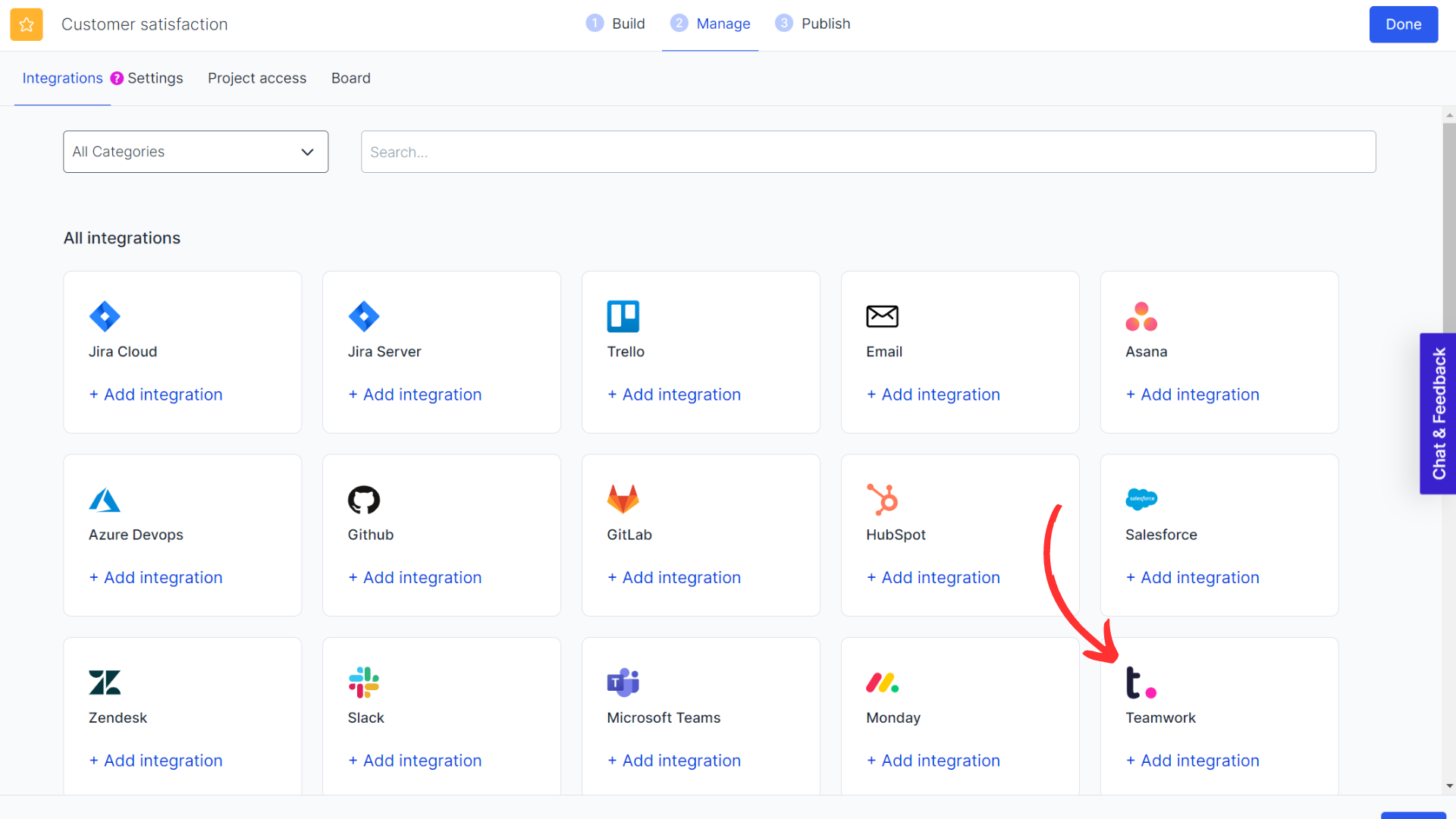
Task: Switch to the Settings tab
Action: (155, 78)
